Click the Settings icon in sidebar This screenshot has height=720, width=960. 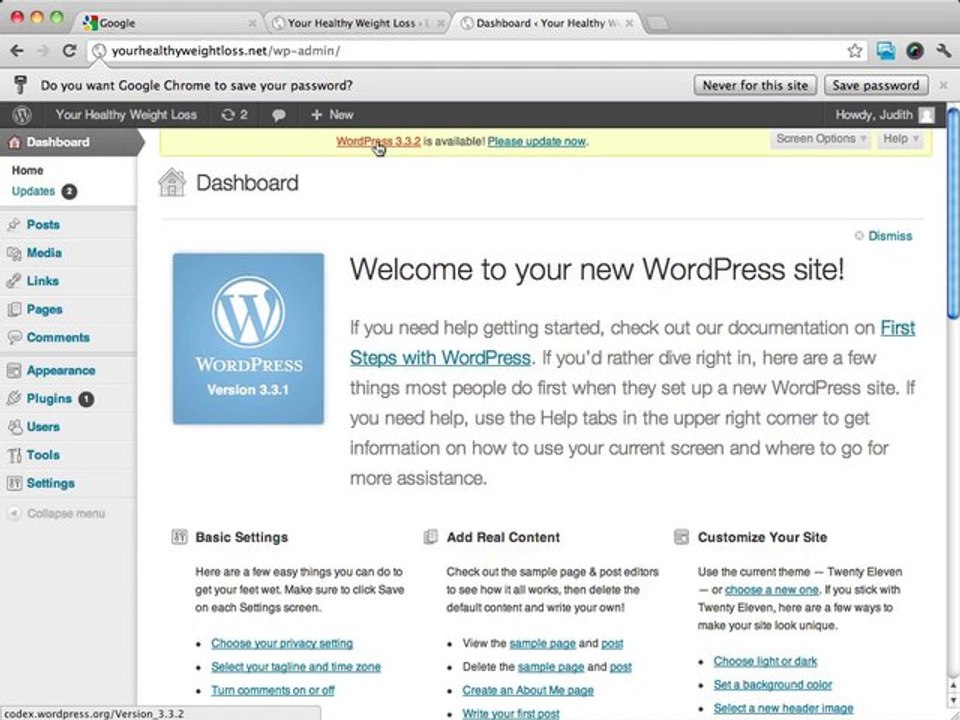pyautogui.click(x=14, y=483)
